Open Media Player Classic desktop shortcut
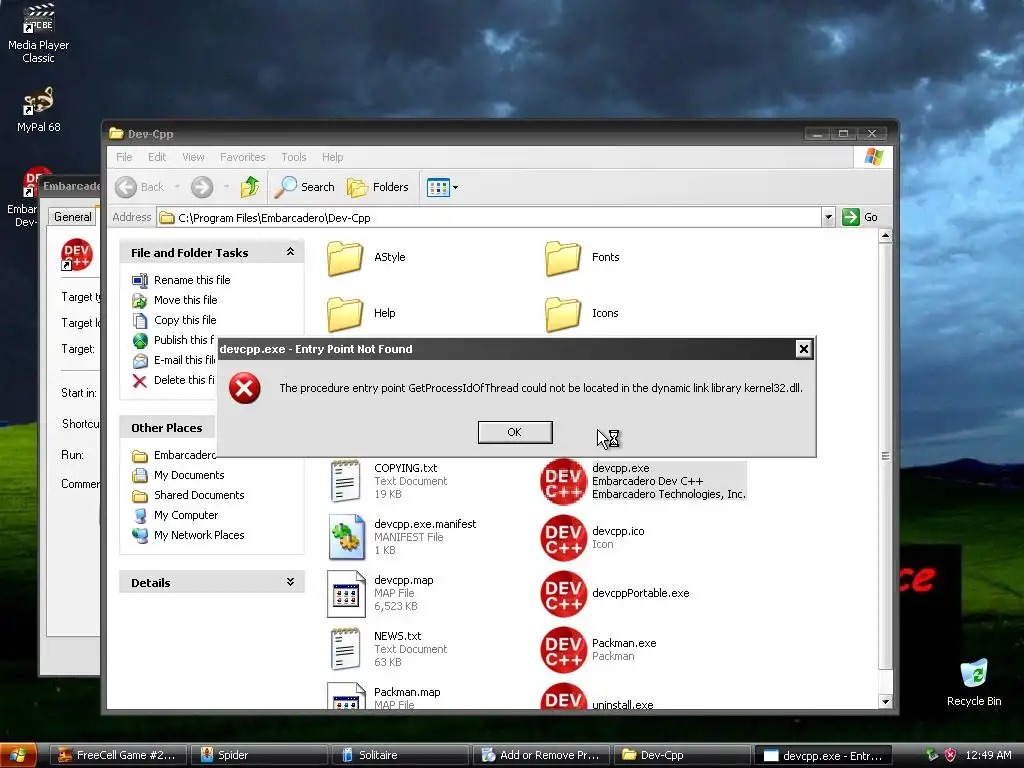Screen dimensions: 1024x768 tap(39, 33)
